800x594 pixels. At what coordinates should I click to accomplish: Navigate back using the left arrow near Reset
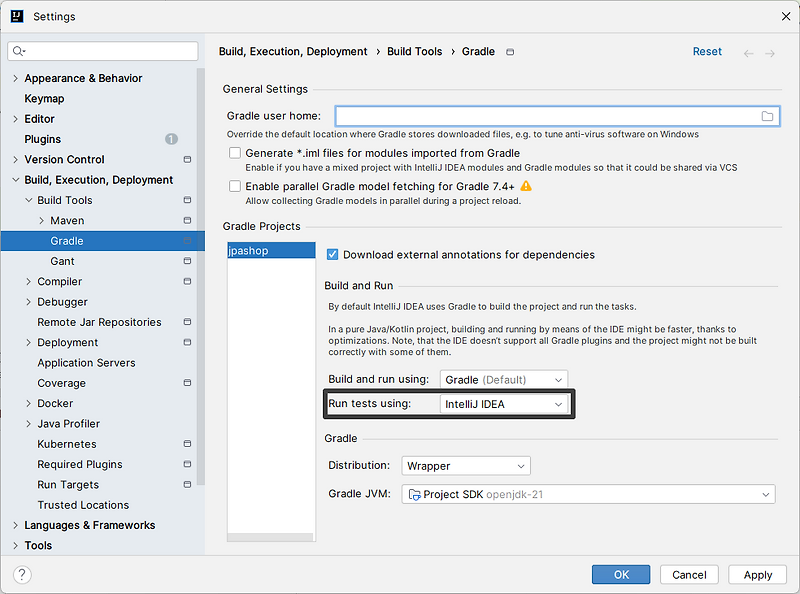pyautogui.click(x=748, y=51)
